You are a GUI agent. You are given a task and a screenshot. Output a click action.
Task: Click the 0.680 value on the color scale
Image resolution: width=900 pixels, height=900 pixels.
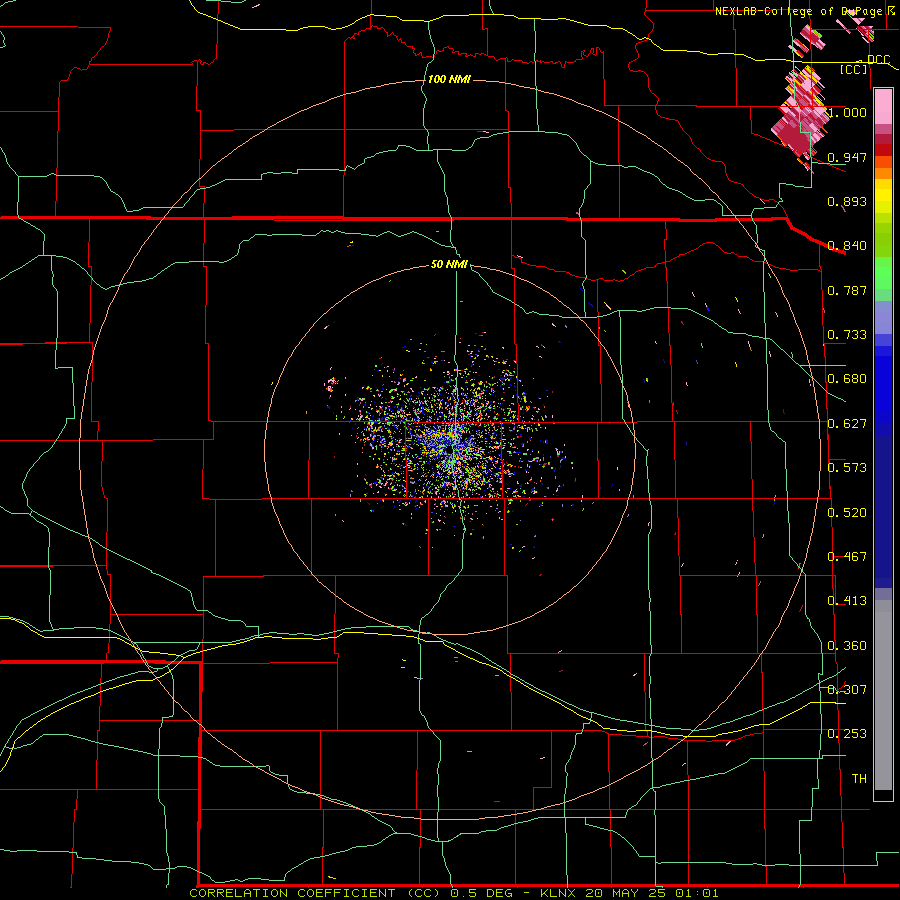point(847,379)
